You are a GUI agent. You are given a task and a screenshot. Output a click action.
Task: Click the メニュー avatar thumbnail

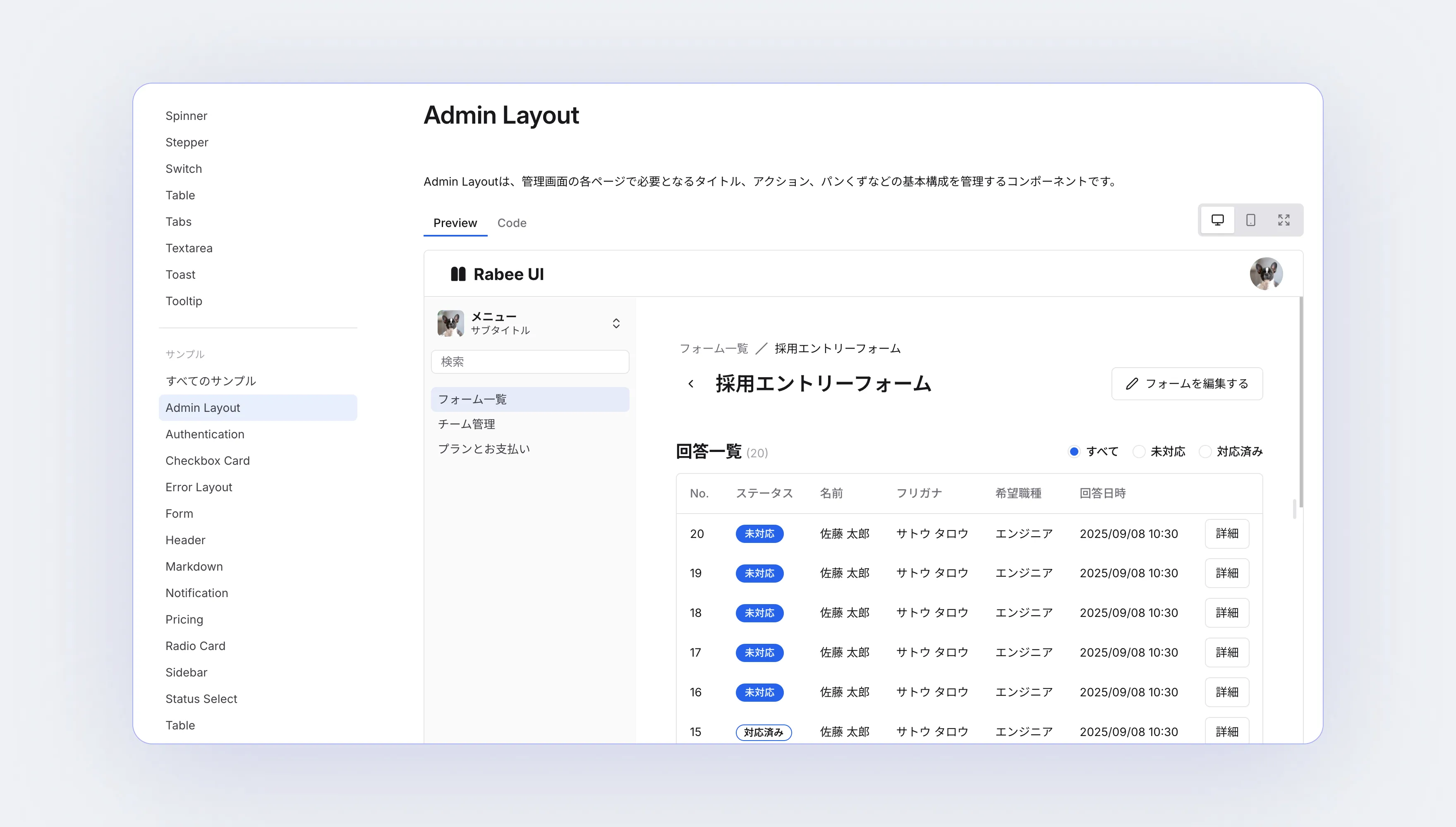pos(450,323)
